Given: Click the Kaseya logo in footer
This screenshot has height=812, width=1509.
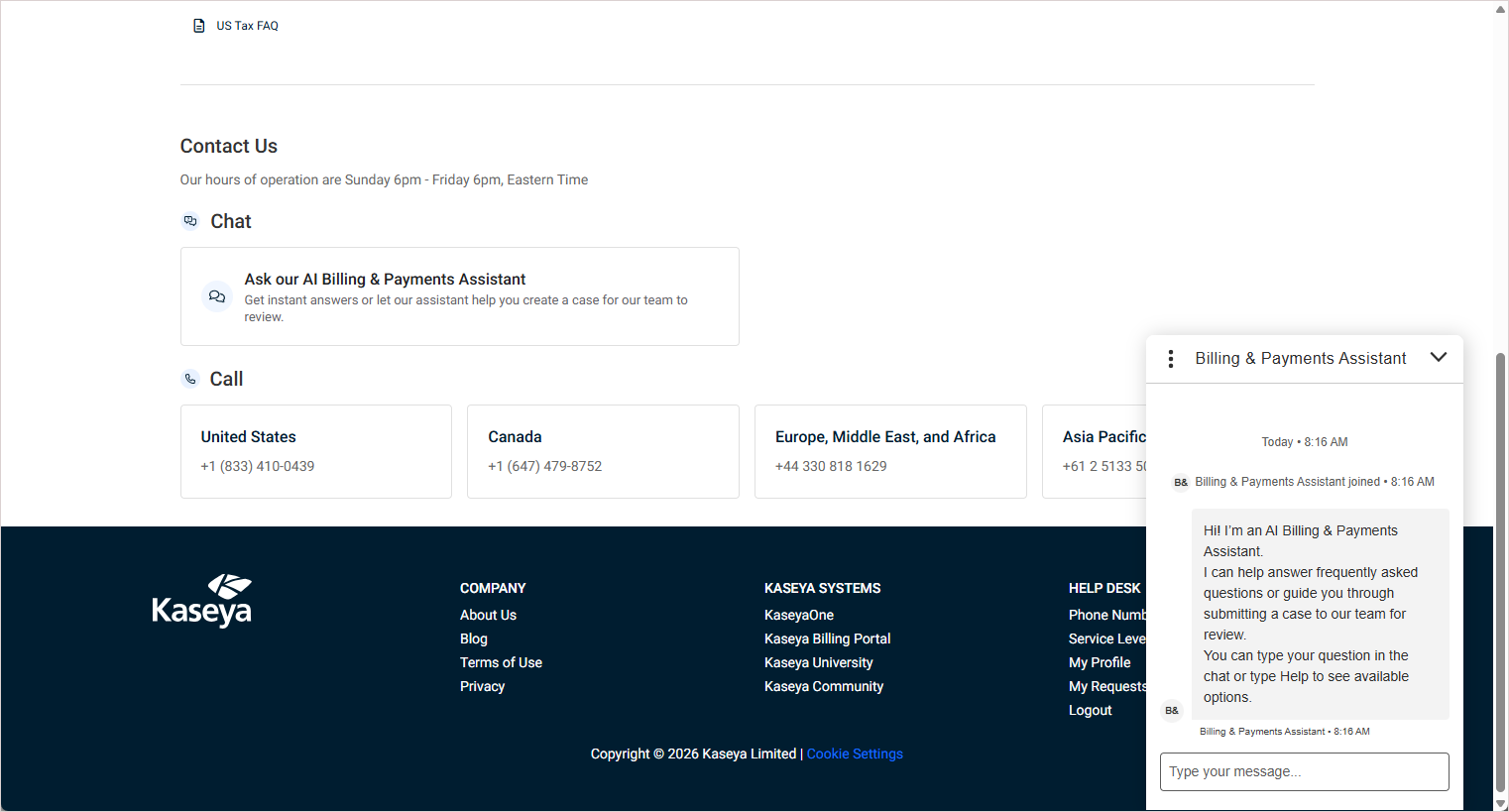Looking at the screenshot, I should point(202,601).
